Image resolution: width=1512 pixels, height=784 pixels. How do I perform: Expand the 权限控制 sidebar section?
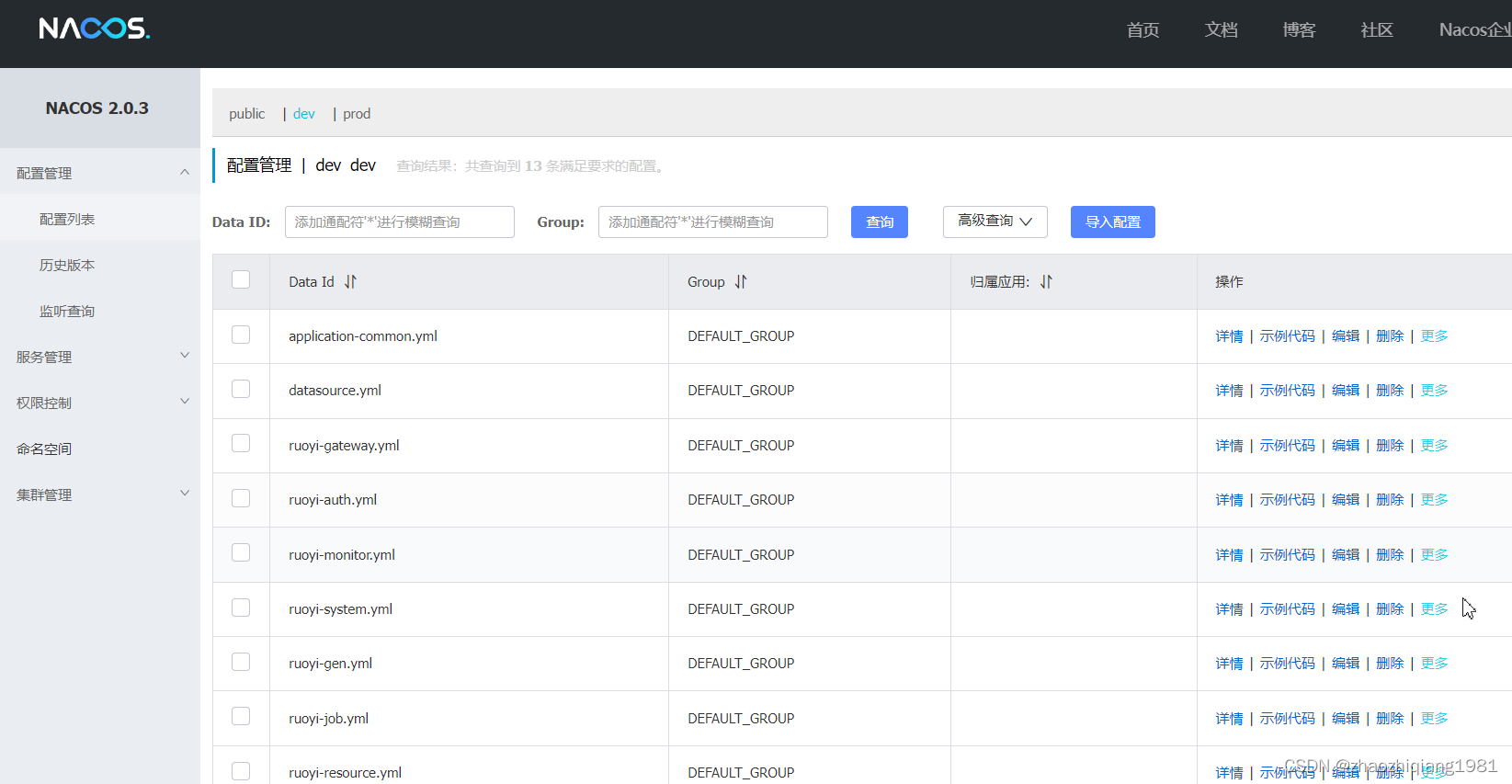click(185, 402)
